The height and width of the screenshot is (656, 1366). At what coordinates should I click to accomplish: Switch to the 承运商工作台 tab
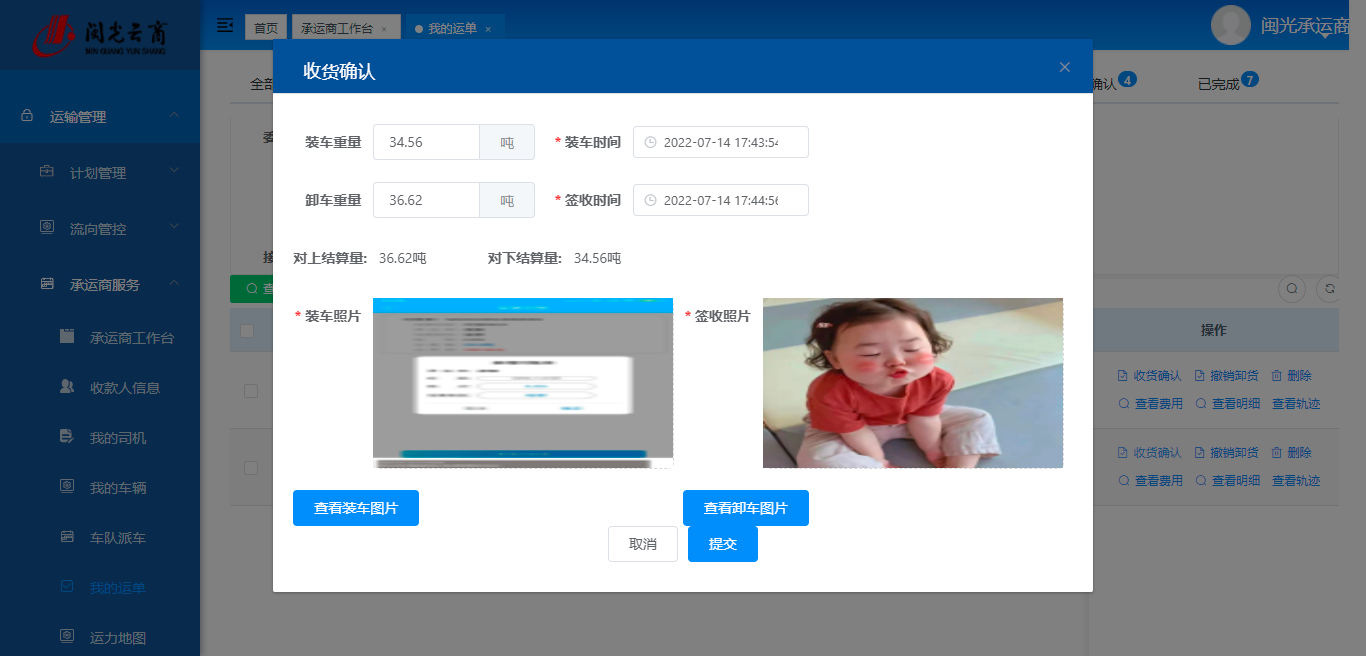click(x=346, y=28)
